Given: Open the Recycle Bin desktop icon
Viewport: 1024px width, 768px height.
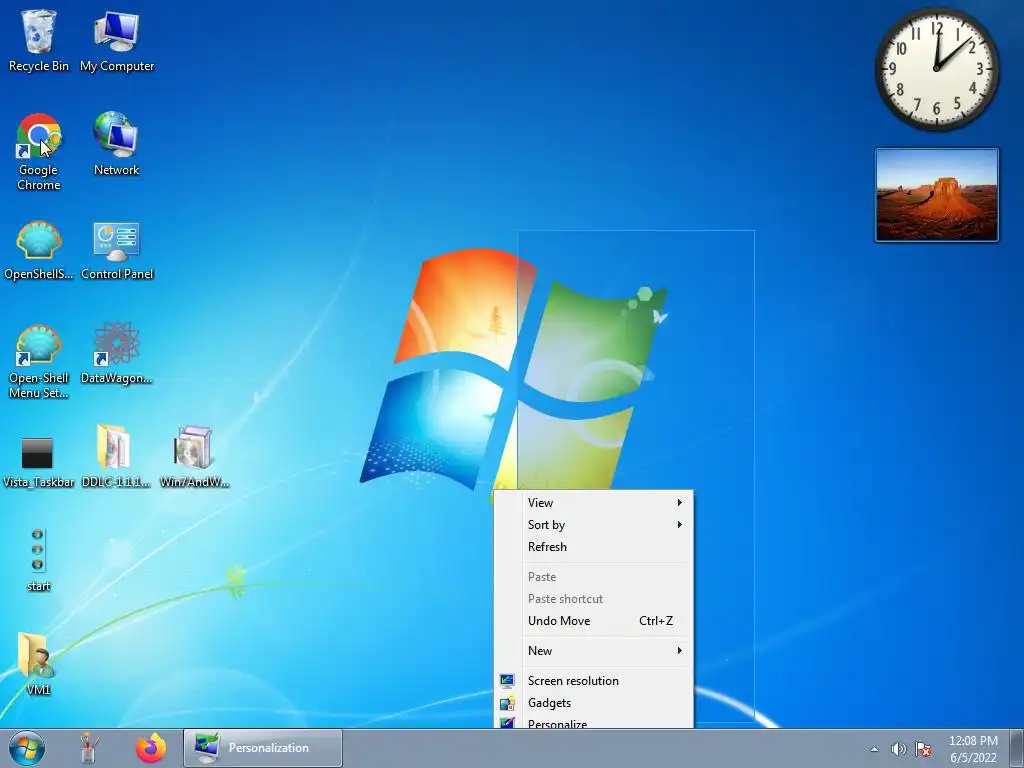Looking at the screenshot, I should [39, 40].
